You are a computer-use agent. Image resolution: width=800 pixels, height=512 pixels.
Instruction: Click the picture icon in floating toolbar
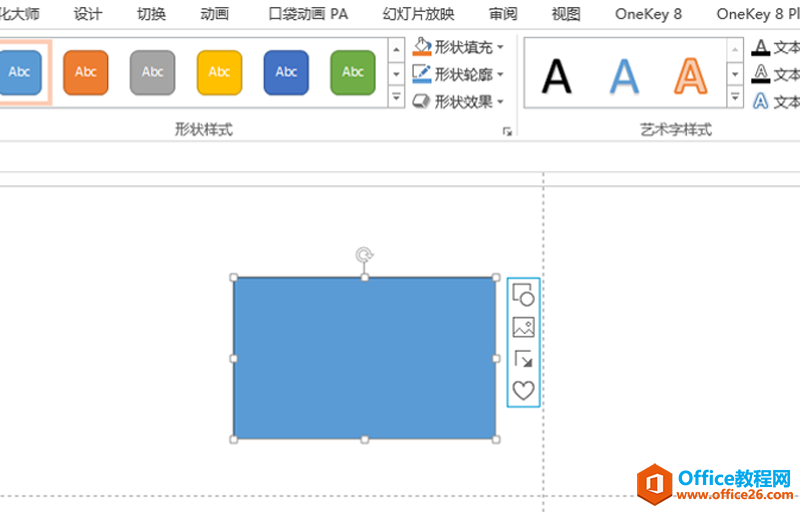point(523,327)
